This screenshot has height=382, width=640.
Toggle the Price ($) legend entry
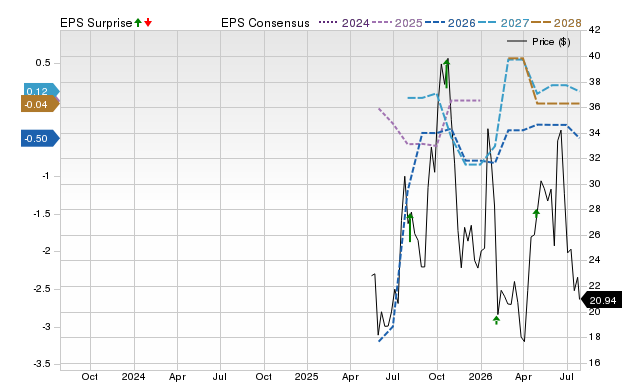(539, 42)
